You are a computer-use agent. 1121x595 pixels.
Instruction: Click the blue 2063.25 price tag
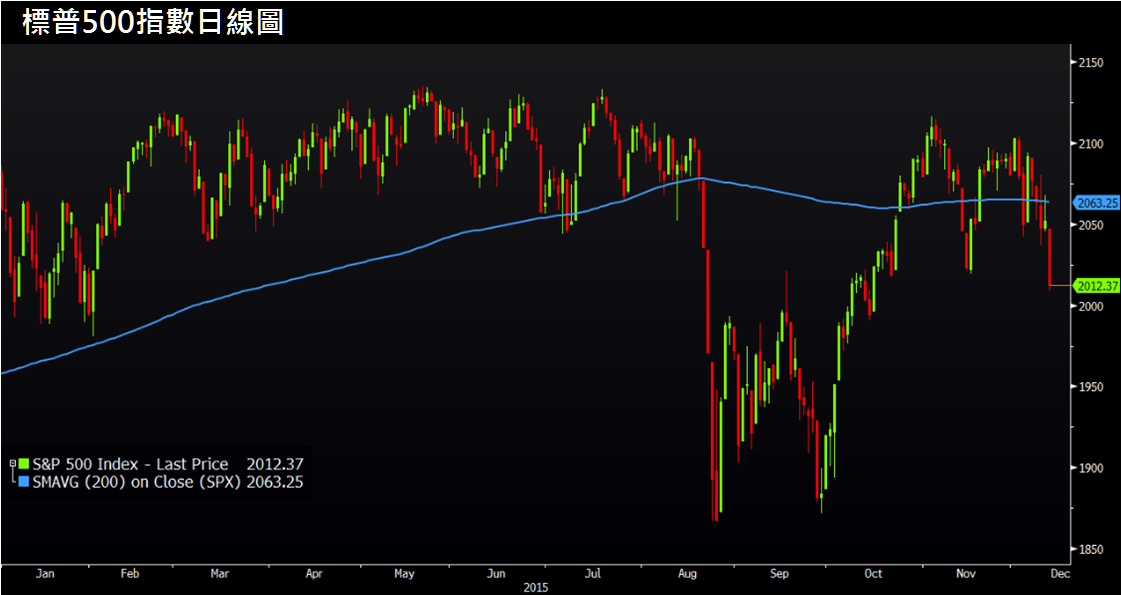[1096, 203]
